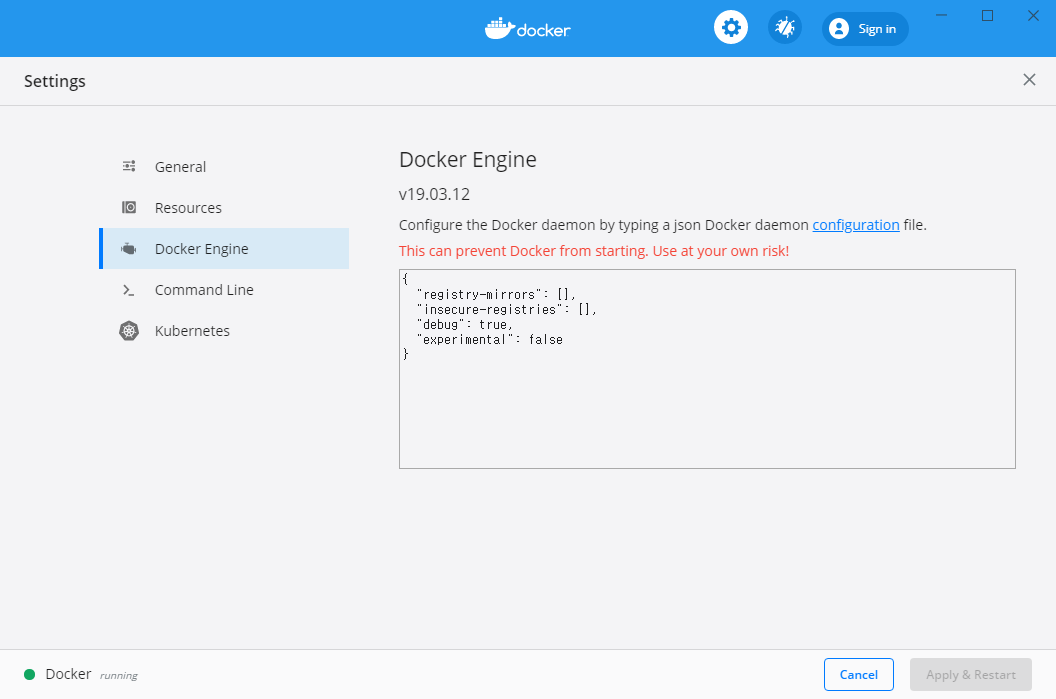Click the Cancel button

pos(859,674)
